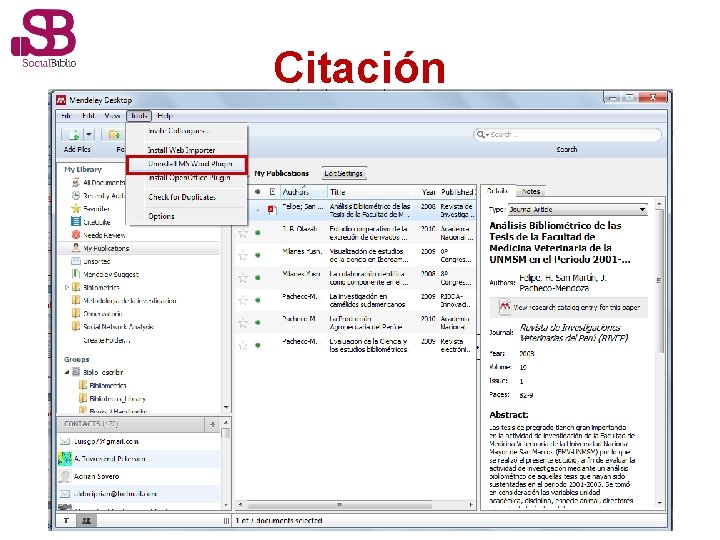Open PDF icon of Análisis Bibliométrico row
This screenshot has width=720, height=540.
pyautogui.click(x=272, y=210)
